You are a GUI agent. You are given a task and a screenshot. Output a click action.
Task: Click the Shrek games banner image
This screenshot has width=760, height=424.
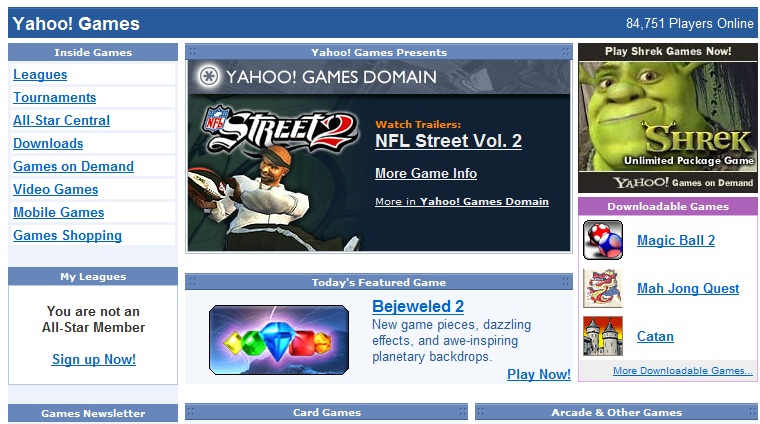[667, 118]
